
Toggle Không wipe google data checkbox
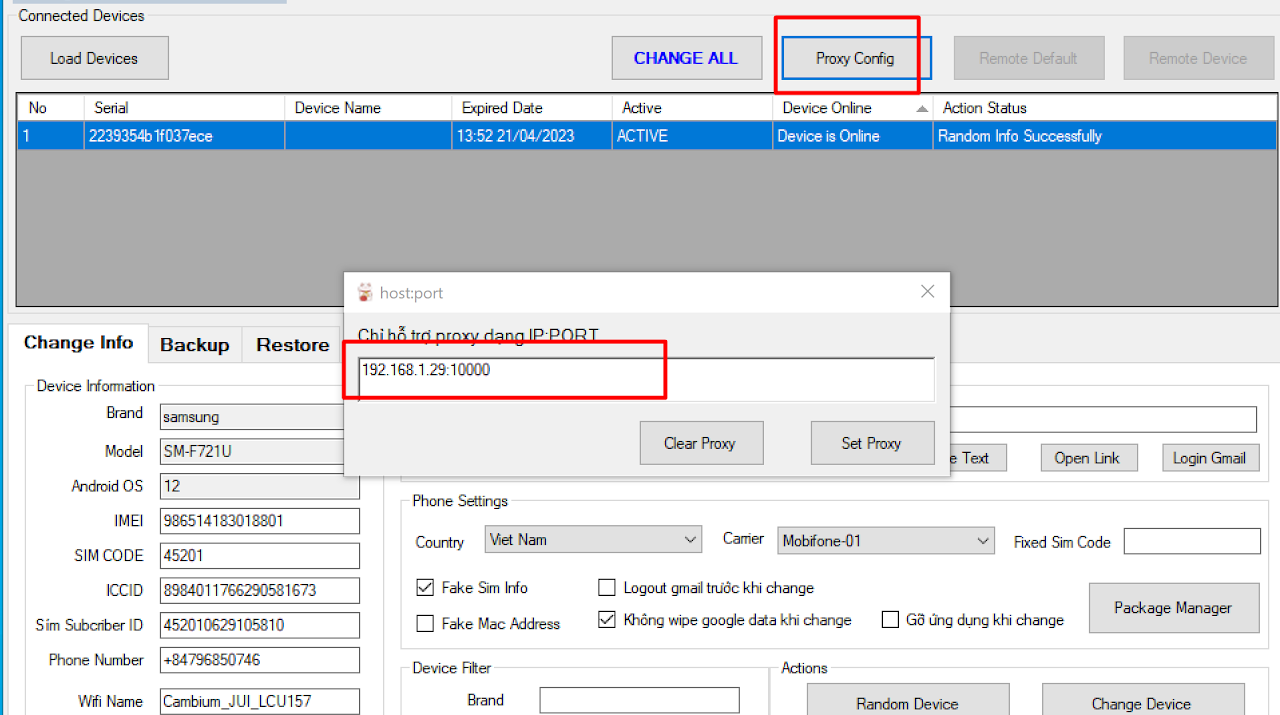click(607, 620)
